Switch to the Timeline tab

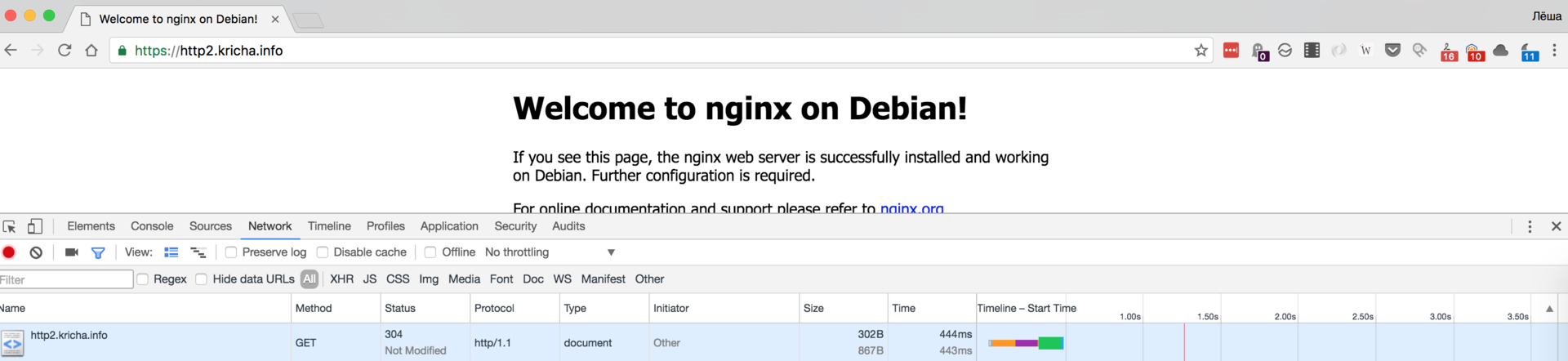click(x=329, y=226)
